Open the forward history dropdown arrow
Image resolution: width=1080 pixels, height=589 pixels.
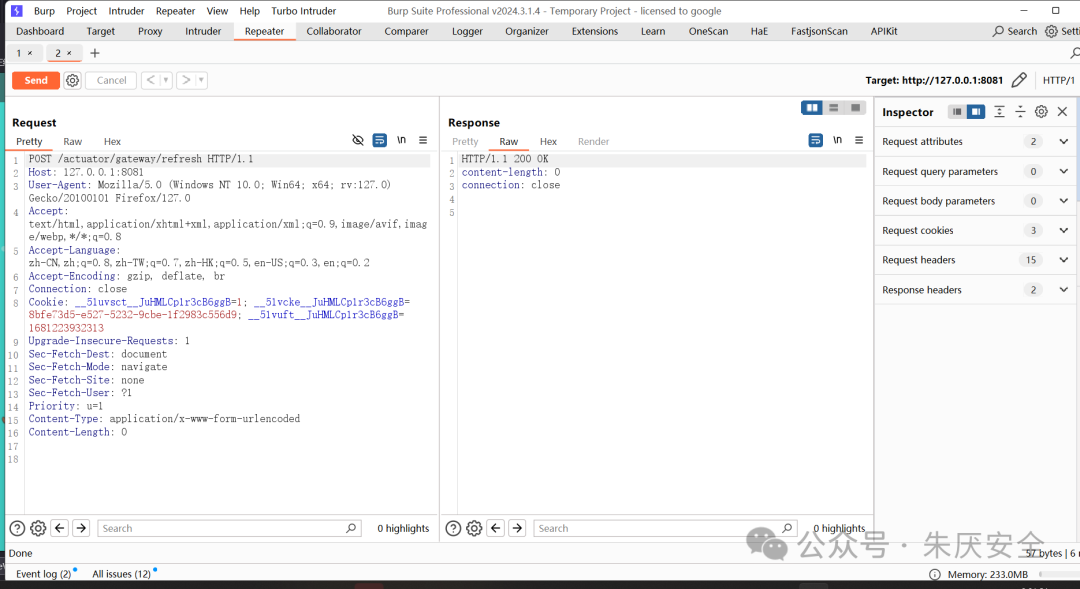click(201, 81)
